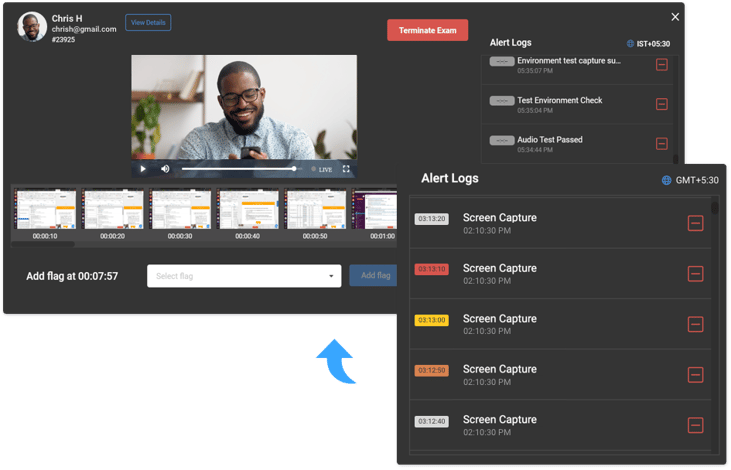Viewport: 731px width, 470px height.
Task: Select the red 03:13:10 timestamp badge
Action: click(x=432, y=269)
